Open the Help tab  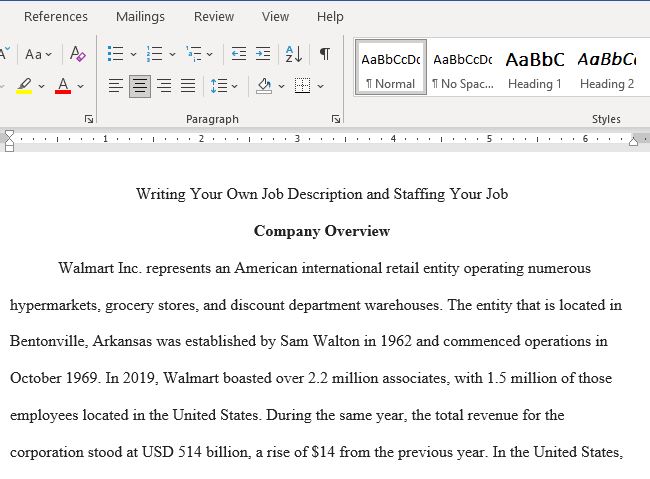point(330,17)
